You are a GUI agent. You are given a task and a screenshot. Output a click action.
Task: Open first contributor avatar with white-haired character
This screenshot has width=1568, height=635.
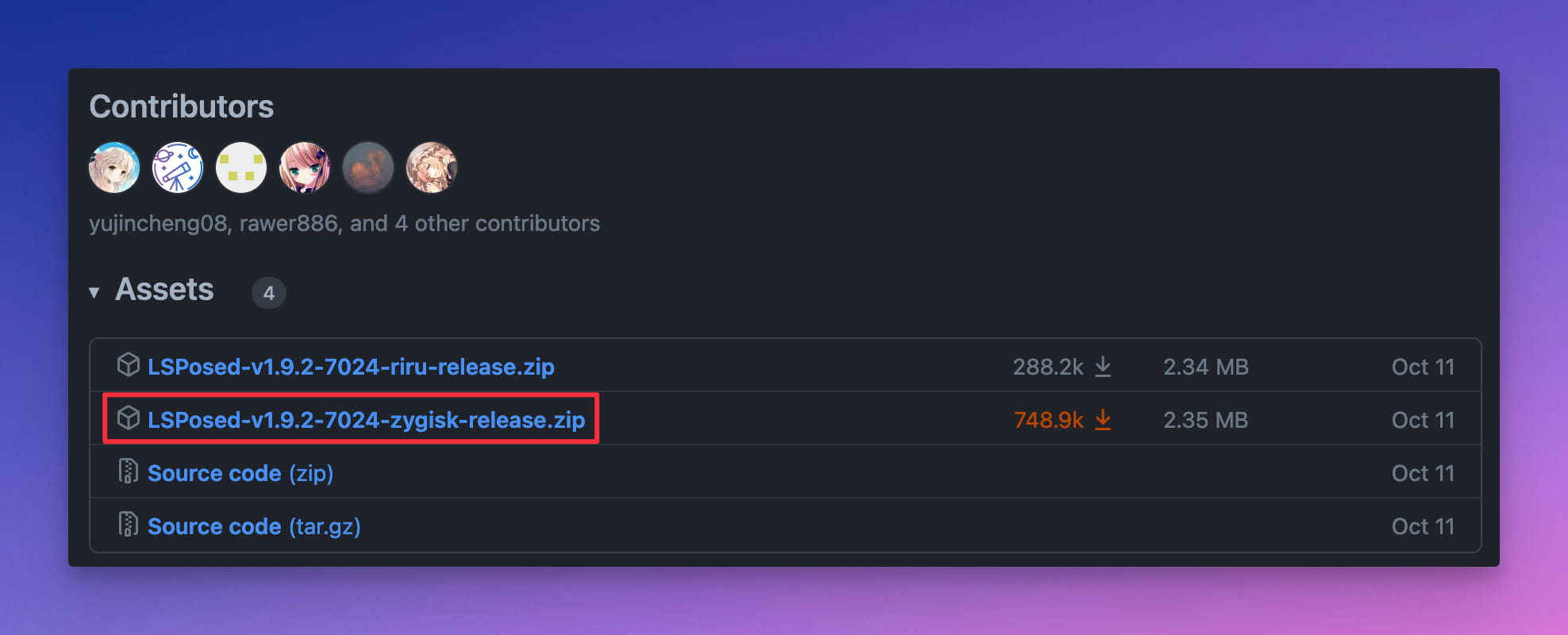coord(114,167)
